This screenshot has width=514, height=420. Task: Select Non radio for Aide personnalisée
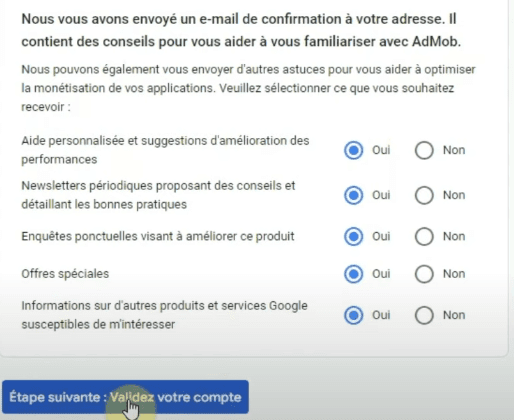(x=424, y=150)
